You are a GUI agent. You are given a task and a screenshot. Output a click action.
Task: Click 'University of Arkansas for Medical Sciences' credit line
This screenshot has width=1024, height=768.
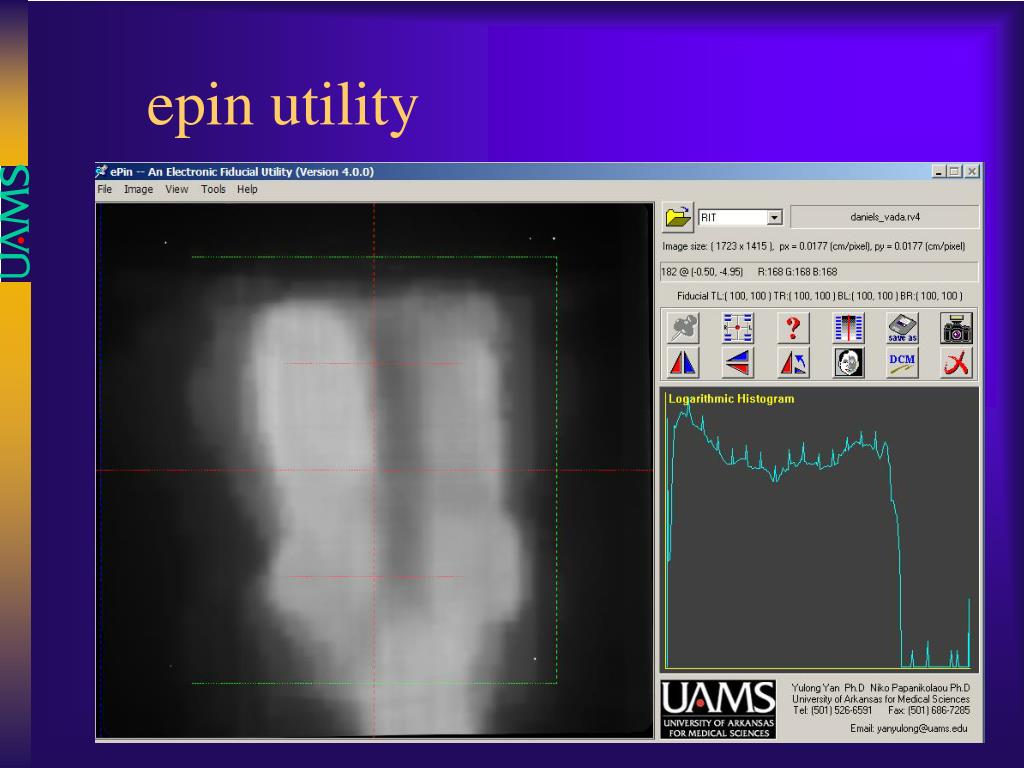[x=881, y=699]
